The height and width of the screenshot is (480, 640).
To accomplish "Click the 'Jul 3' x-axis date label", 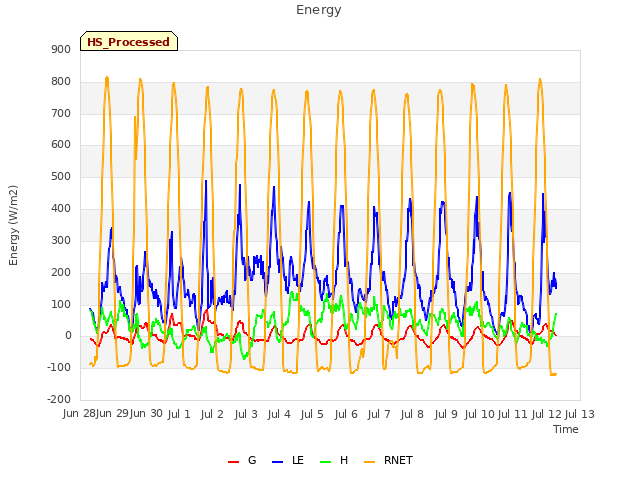I will [x=246, y=414].
